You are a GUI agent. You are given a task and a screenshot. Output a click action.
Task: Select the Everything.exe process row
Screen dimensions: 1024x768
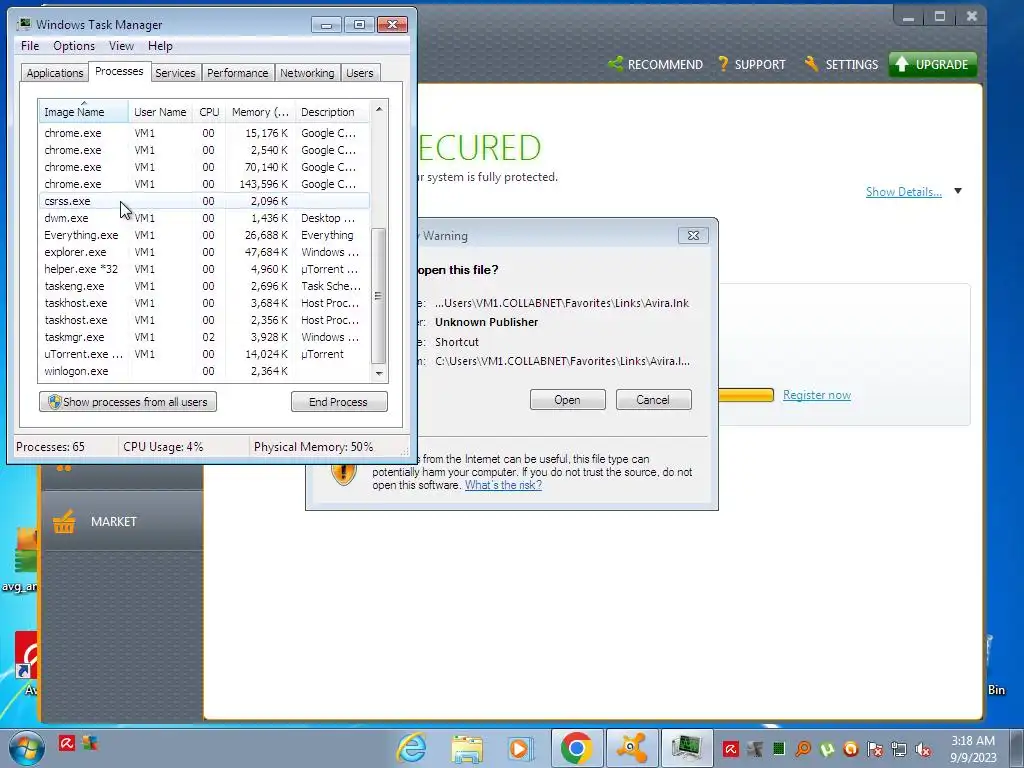[204, 235]
